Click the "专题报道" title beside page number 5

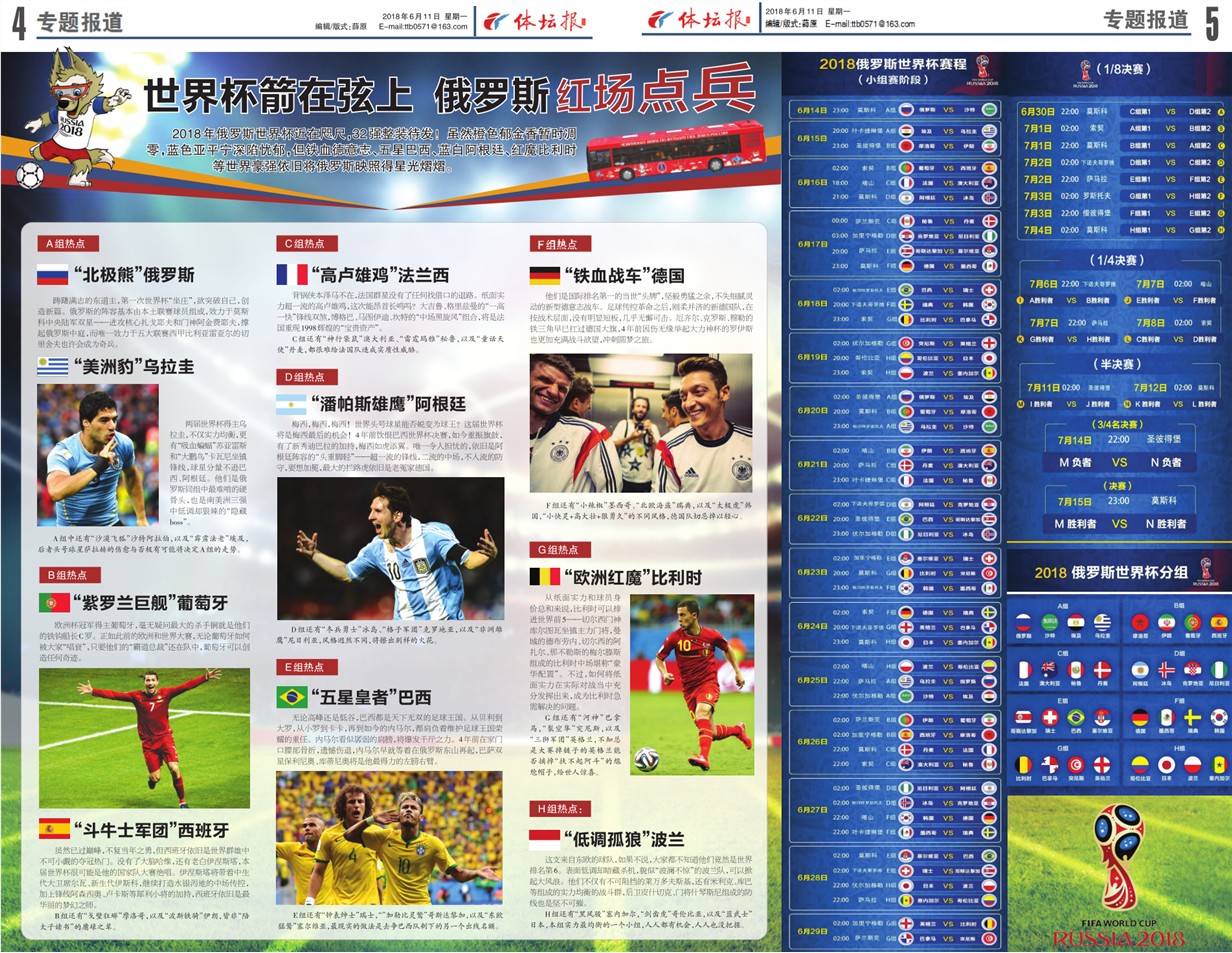1146,21
